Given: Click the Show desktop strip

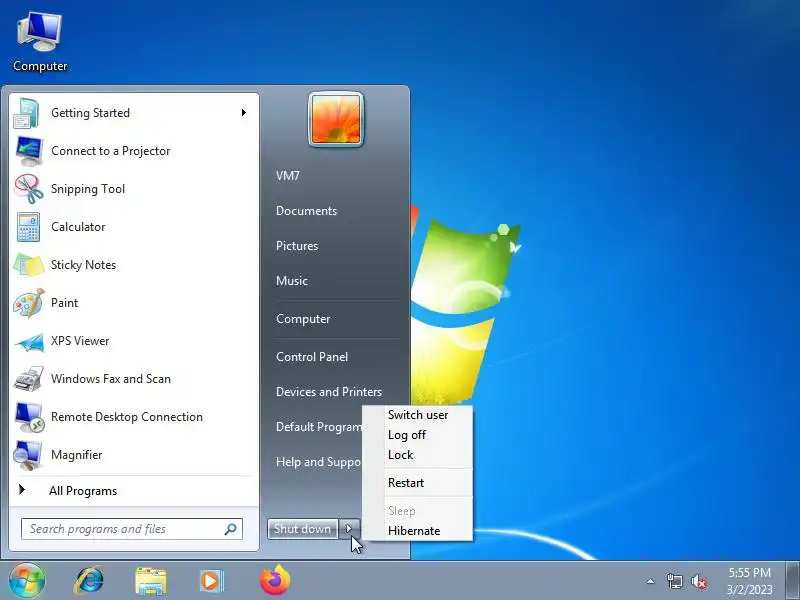Looking at the screenshot, I should point(793,580).
